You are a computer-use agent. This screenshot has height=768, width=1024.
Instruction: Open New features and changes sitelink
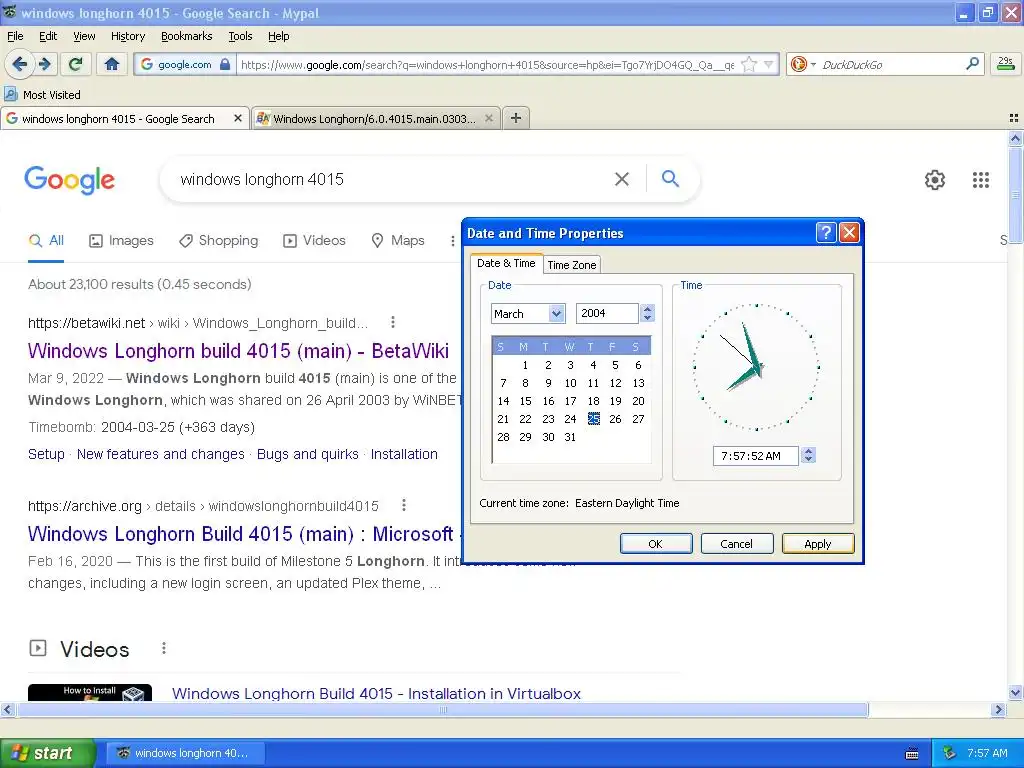pyautogui.click(x=161, y=454)
